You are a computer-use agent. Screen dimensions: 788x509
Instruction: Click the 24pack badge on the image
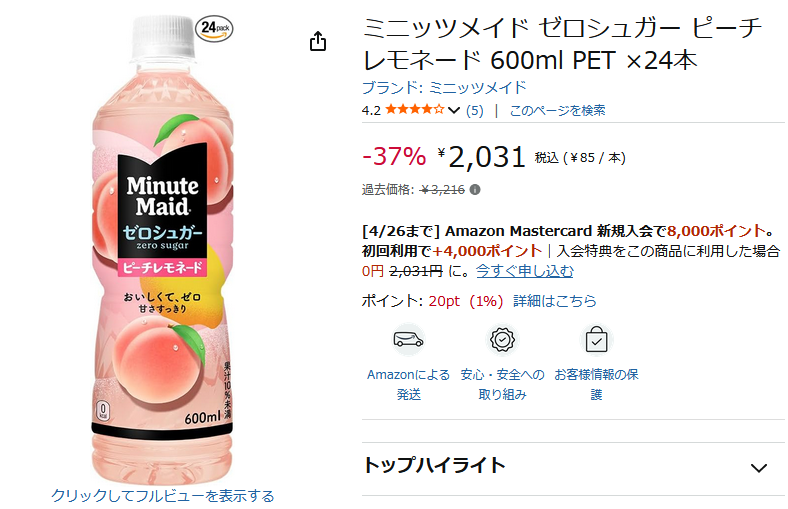(x=214, y=27)
